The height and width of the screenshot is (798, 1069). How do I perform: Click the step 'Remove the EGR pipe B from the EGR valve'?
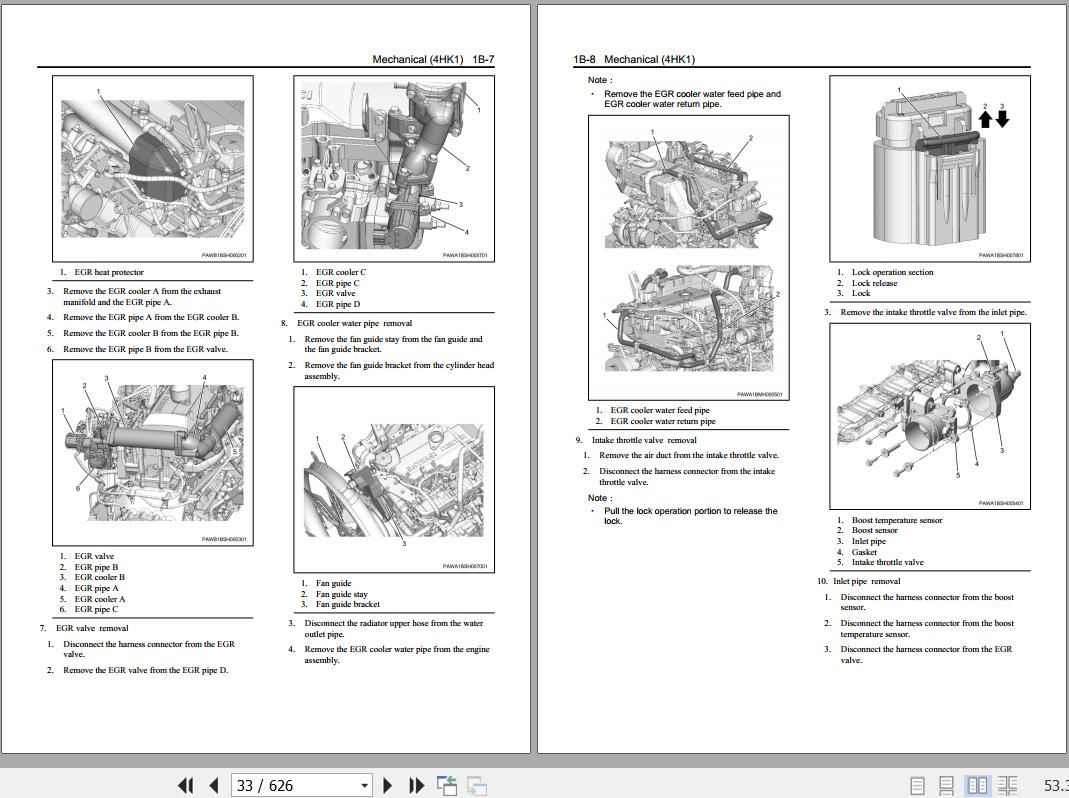(145, 349)
